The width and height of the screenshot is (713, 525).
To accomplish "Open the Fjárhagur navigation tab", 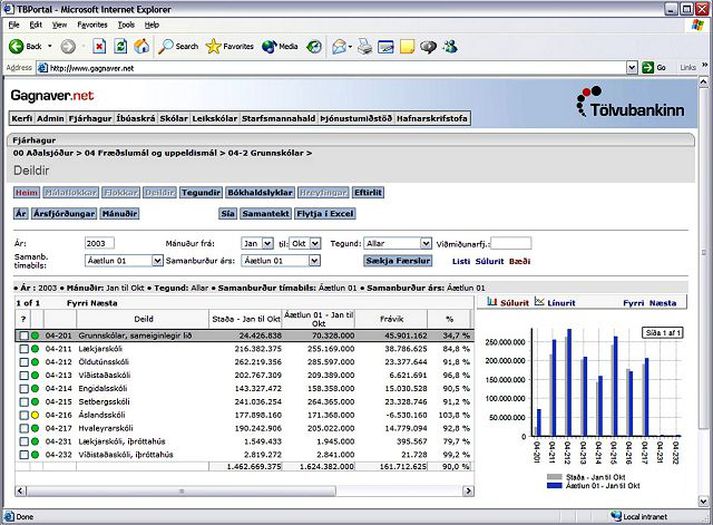I will tap(90, 119).
